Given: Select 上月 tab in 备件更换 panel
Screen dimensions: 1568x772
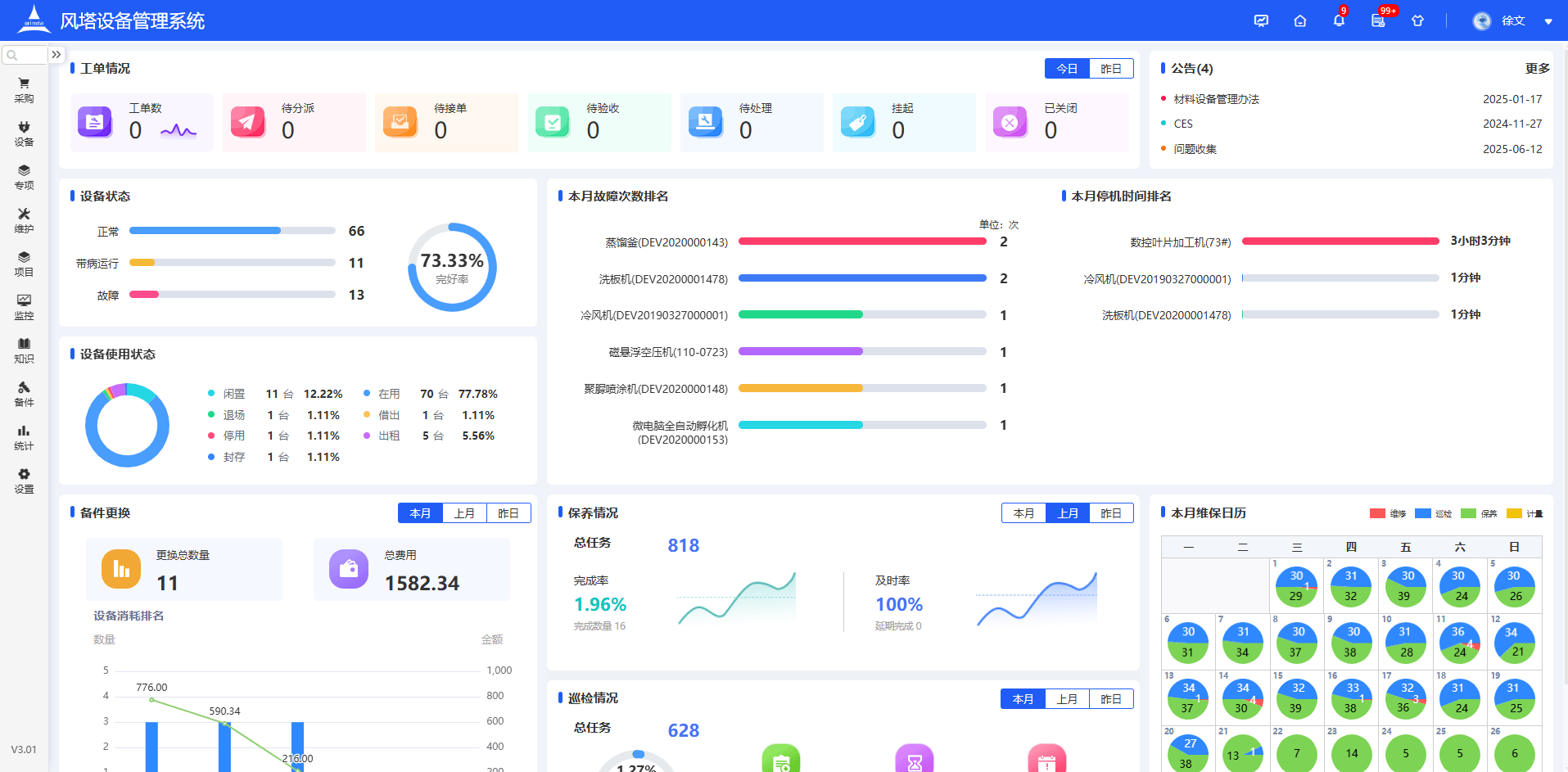Looking at the screenshot, I should tap(464, 513).
